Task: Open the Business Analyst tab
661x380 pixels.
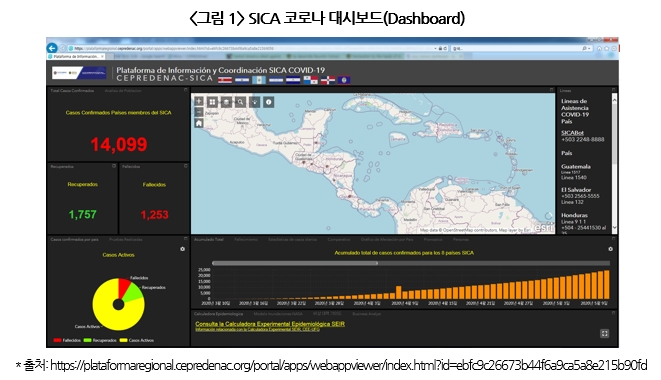Action: click(x=366, y=314)
